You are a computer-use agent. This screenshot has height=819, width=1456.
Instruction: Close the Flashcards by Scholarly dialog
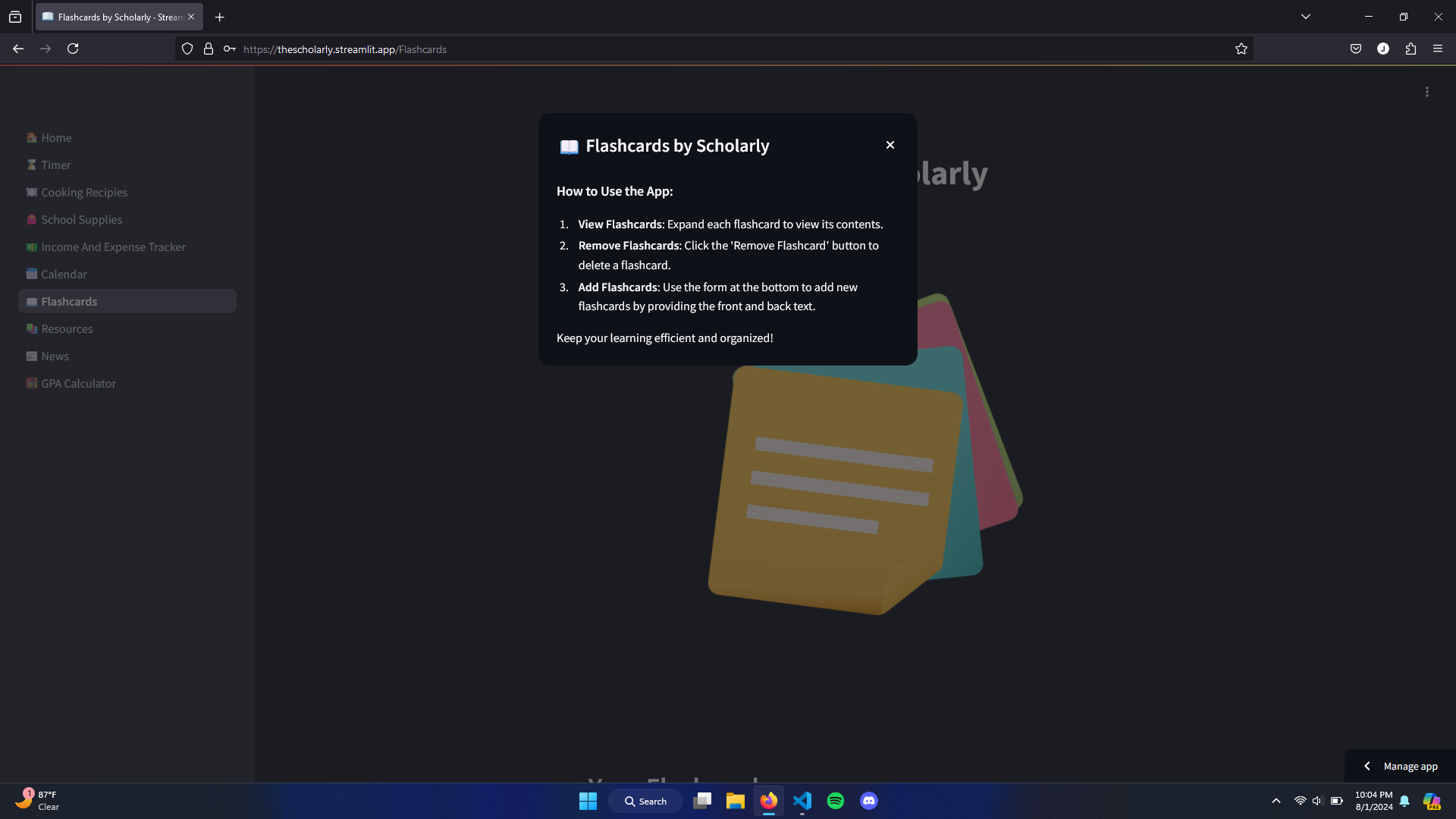coord(890,145)
